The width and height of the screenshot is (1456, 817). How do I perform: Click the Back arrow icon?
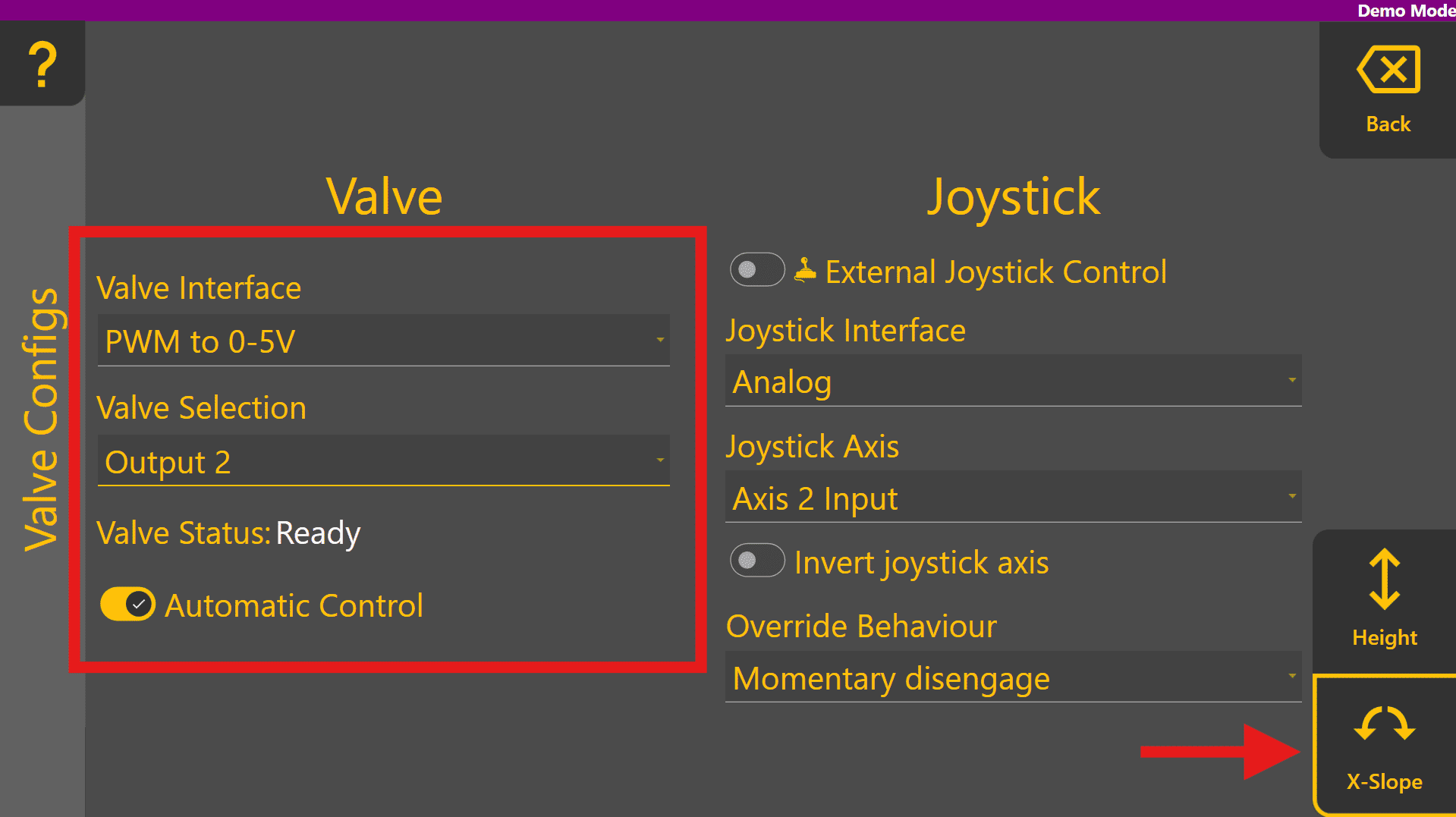pyautogui.click(x=1388, y=70)
